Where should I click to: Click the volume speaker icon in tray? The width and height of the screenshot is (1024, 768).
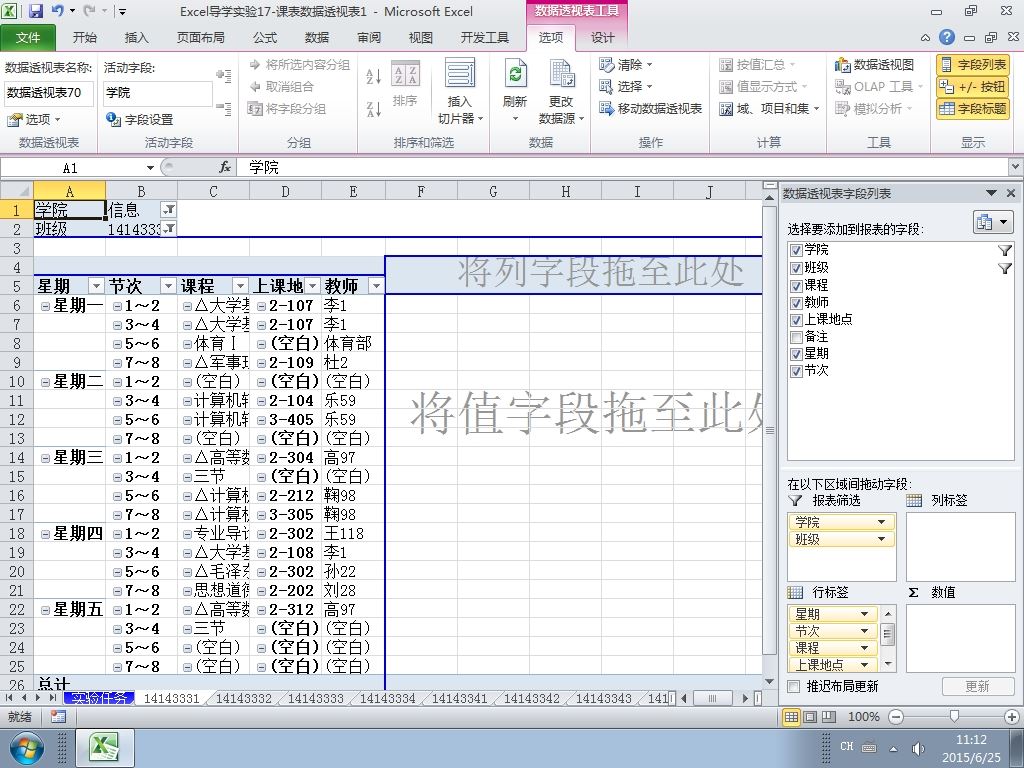tap(918, 748)
